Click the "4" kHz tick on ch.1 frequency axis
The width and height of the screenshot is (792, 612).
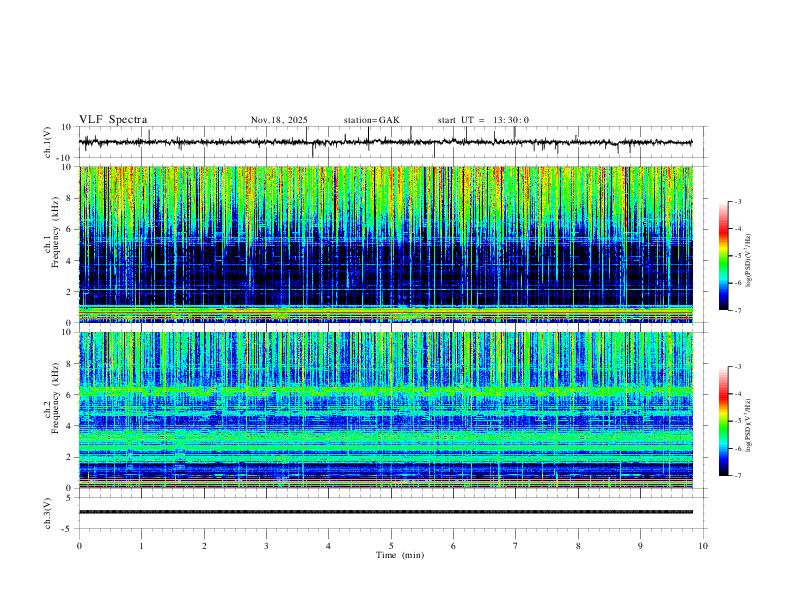coord(69,261)
